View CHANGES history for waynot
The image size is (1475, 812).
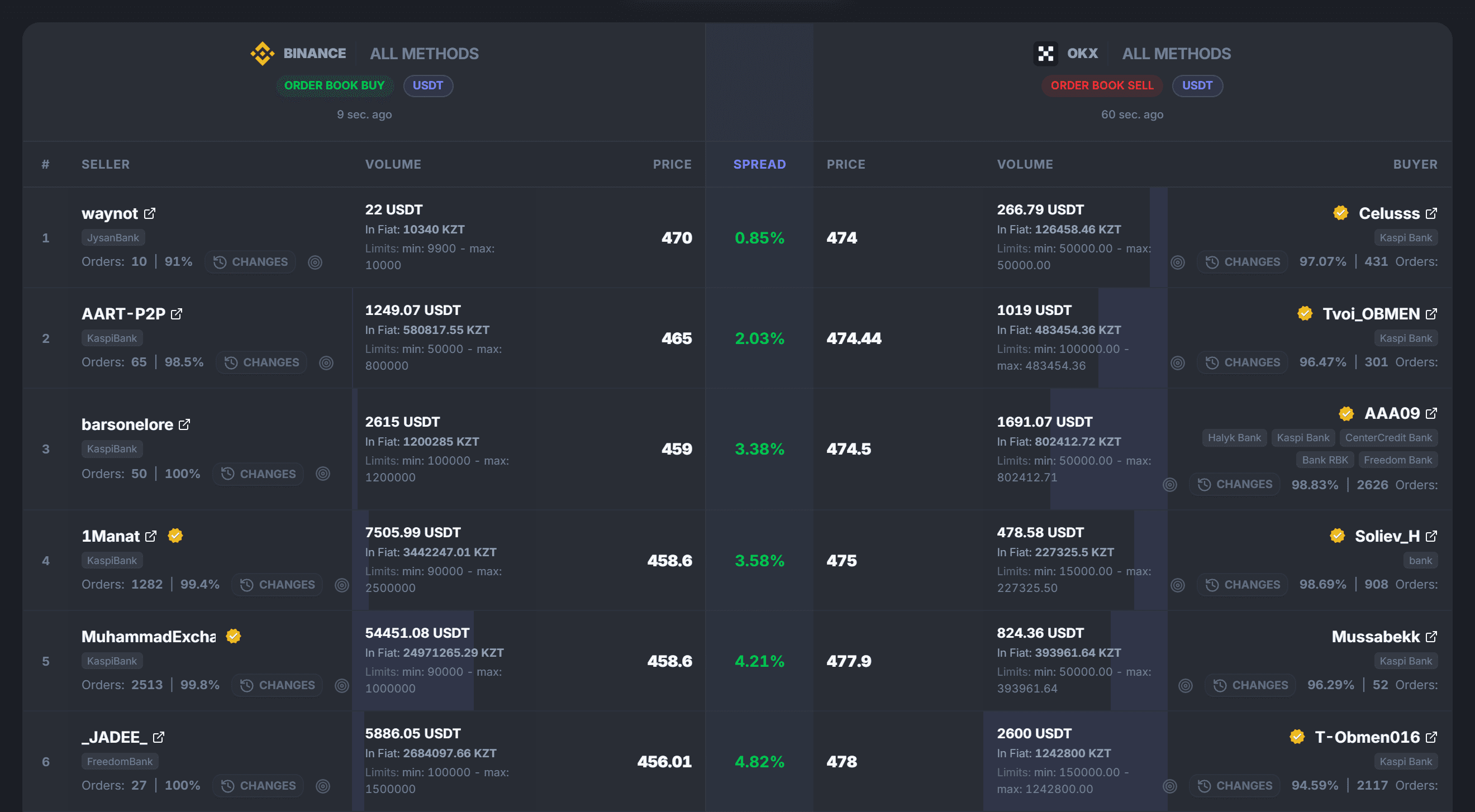(250, 262)
